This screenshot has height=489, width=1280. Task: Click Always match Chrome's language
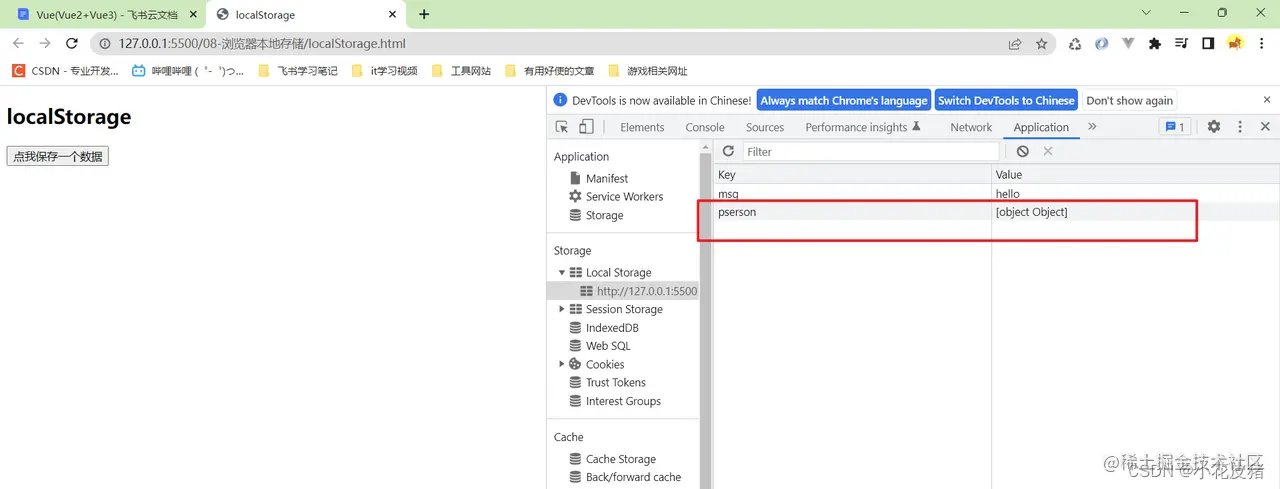[x=844, y=100]
